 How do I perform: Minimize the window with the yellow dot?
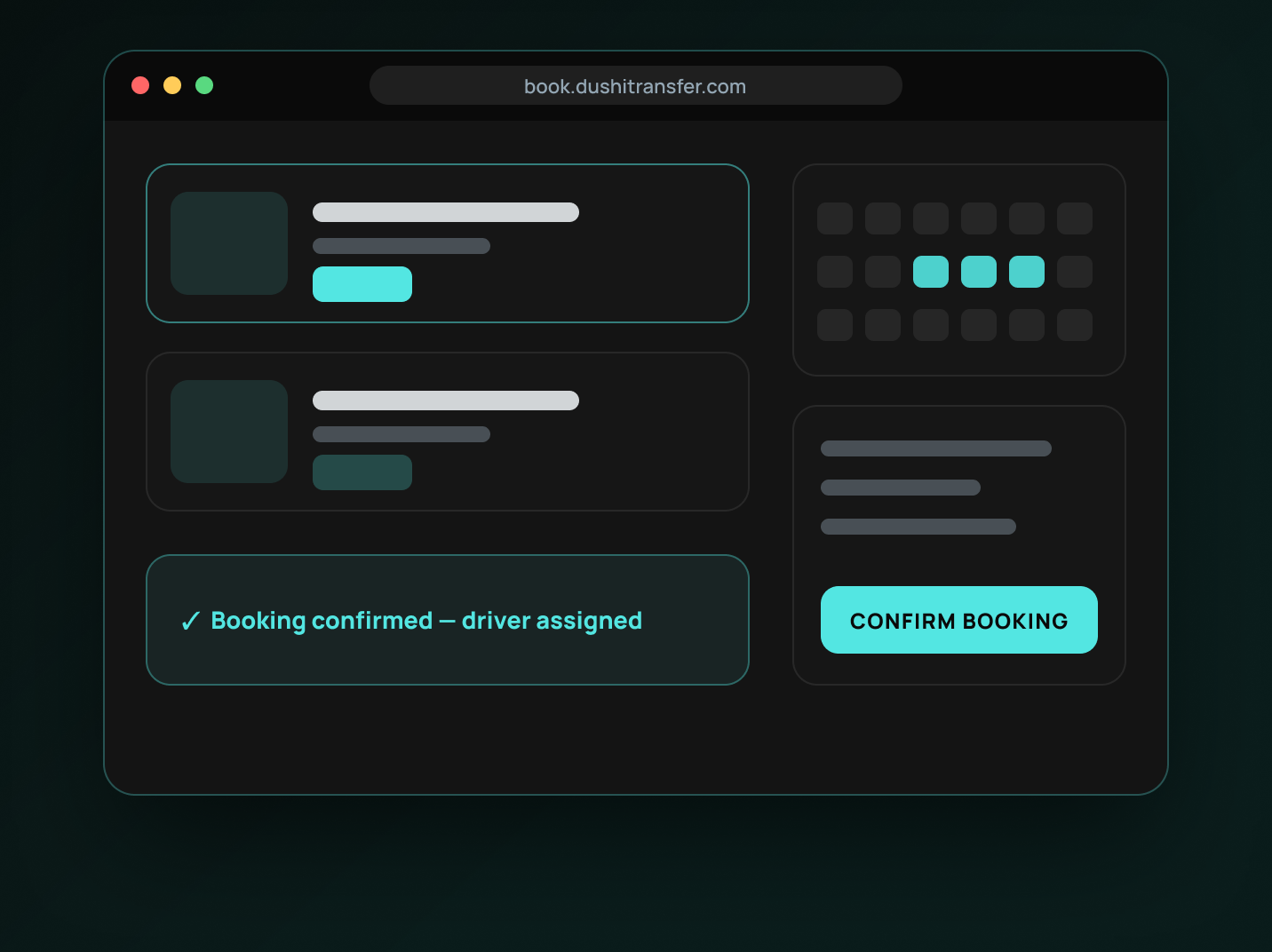[x=172, y=85]
